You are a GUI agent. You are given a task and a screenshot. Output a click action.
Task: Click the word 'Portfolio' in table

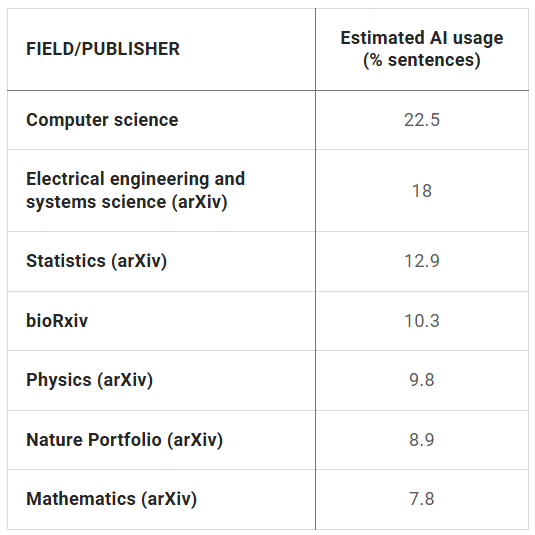tap(125, 439)
